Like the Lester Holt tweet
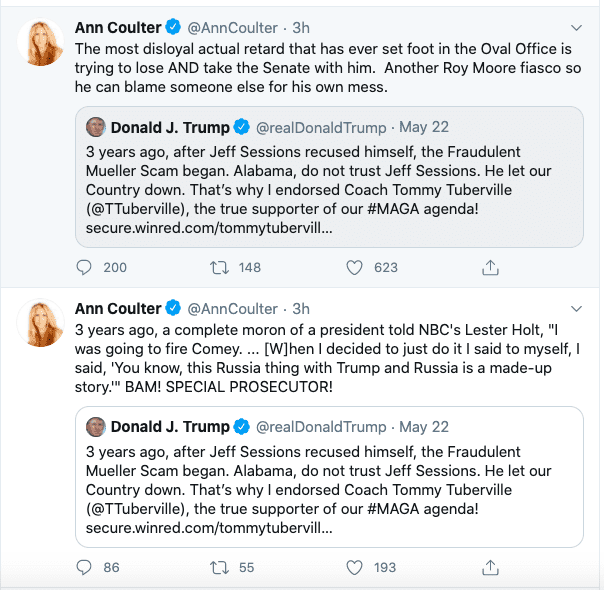 354,567
